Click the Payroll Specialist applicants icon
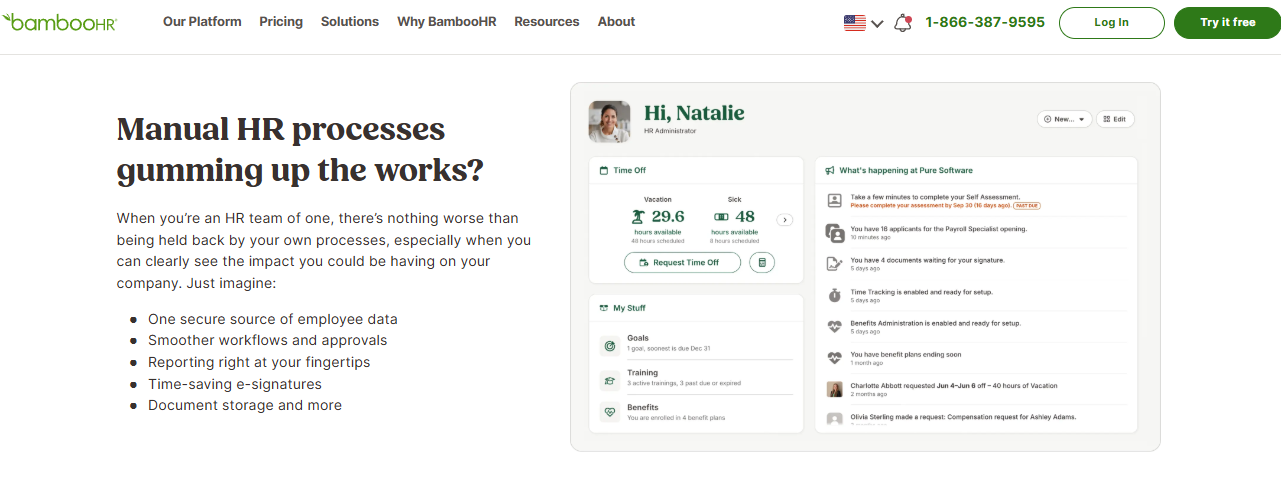Screen dimensions: 1281x482 pos(835,233)
